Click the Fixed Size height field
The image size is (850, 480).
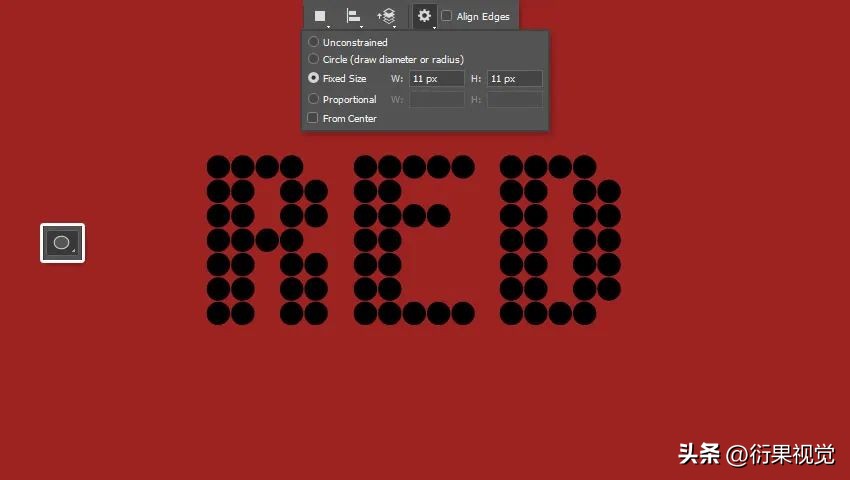point(514,79)
